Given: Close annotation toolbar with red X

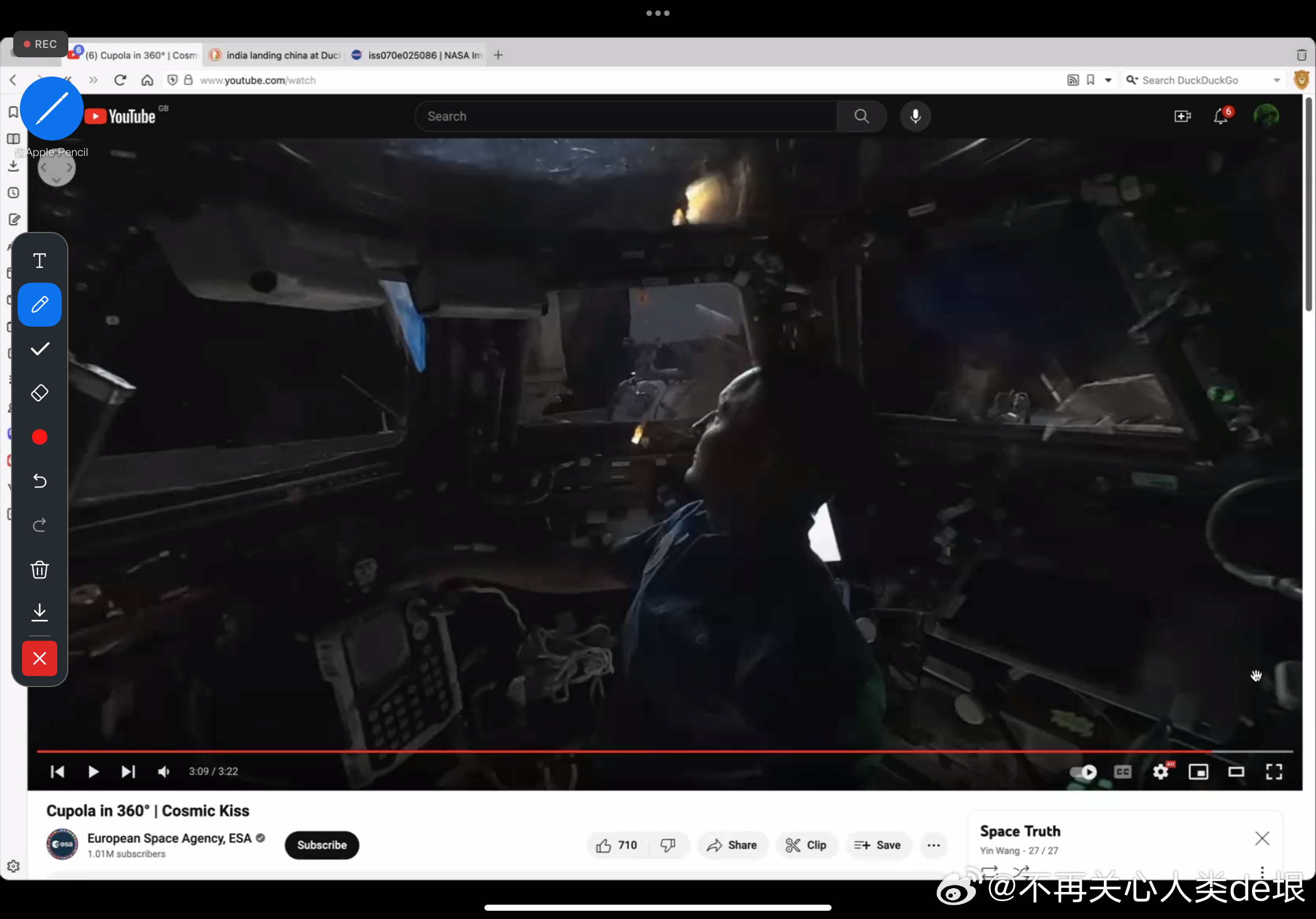Looking at the screenshot, I should [40, 658].
